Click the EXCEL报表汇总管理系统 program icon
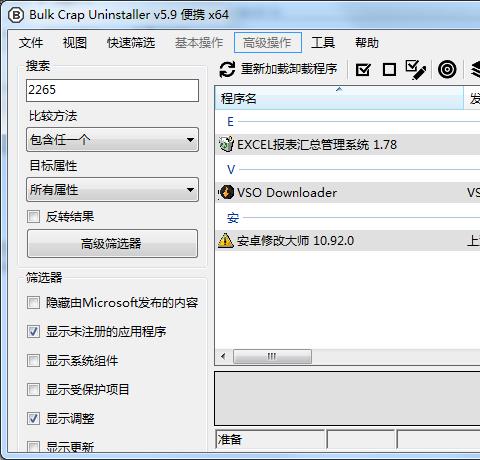480x460 pixels. [x=226, y=144]
